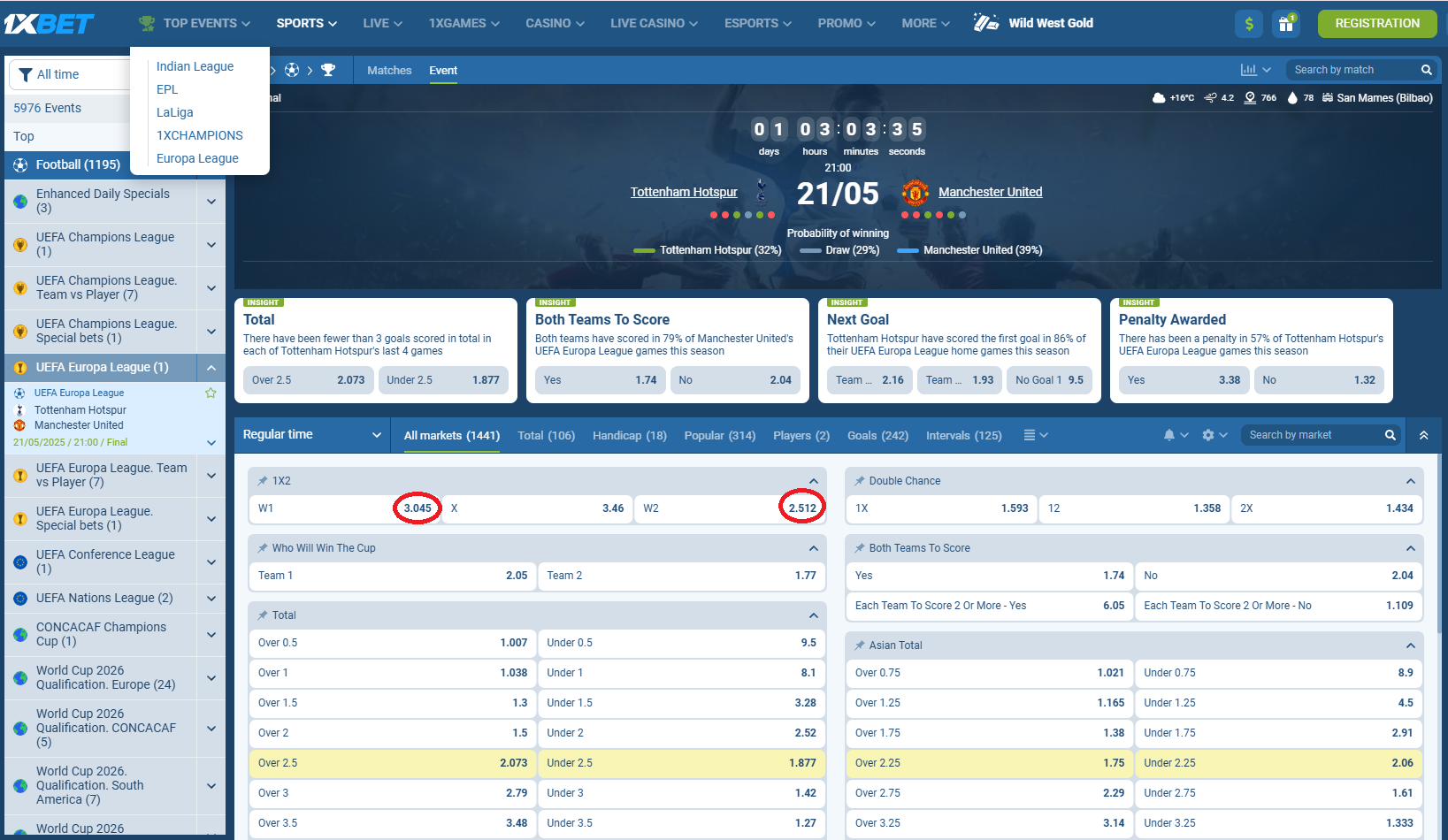Image resolution: width=1448 pixels, height=840 pixels.
Task: Open the SPORTS menu
Action: coord(307,23)
